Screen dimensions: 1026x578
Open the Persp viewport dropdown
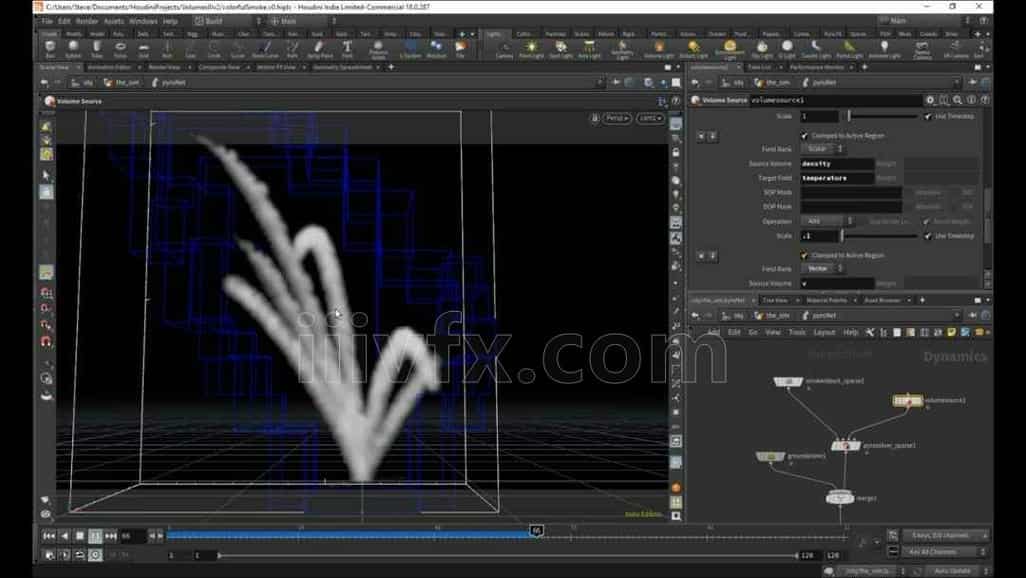point(617,118)
